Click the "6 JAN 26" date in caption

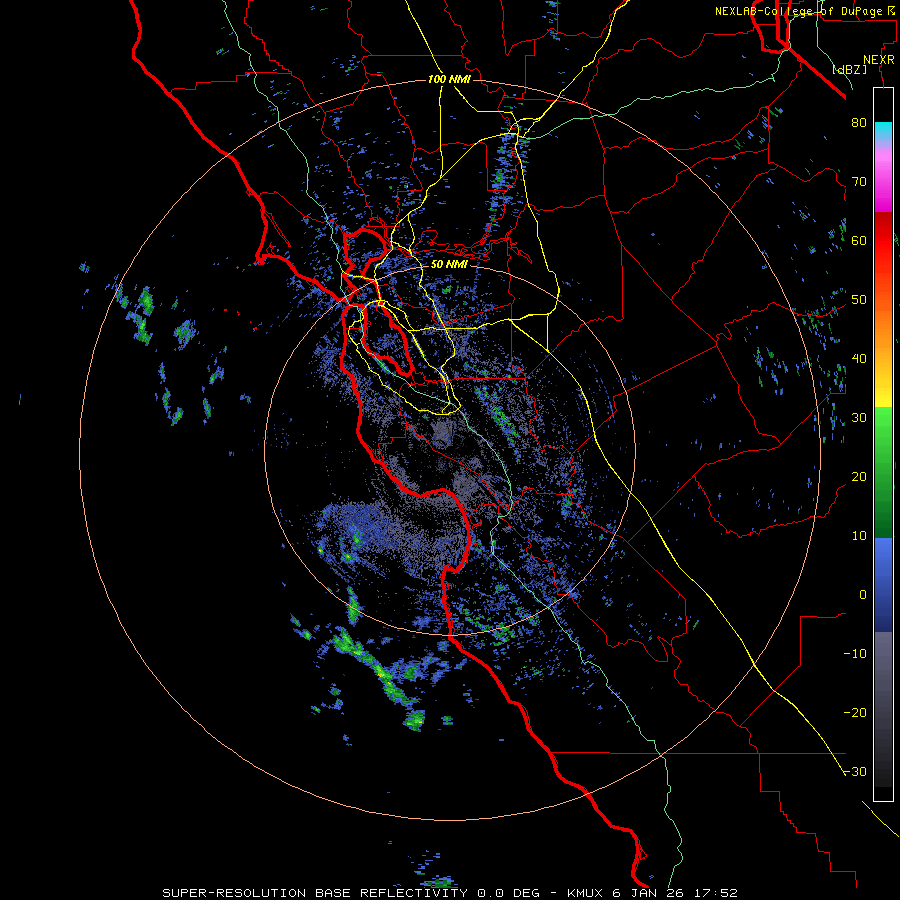pos(647,893)
